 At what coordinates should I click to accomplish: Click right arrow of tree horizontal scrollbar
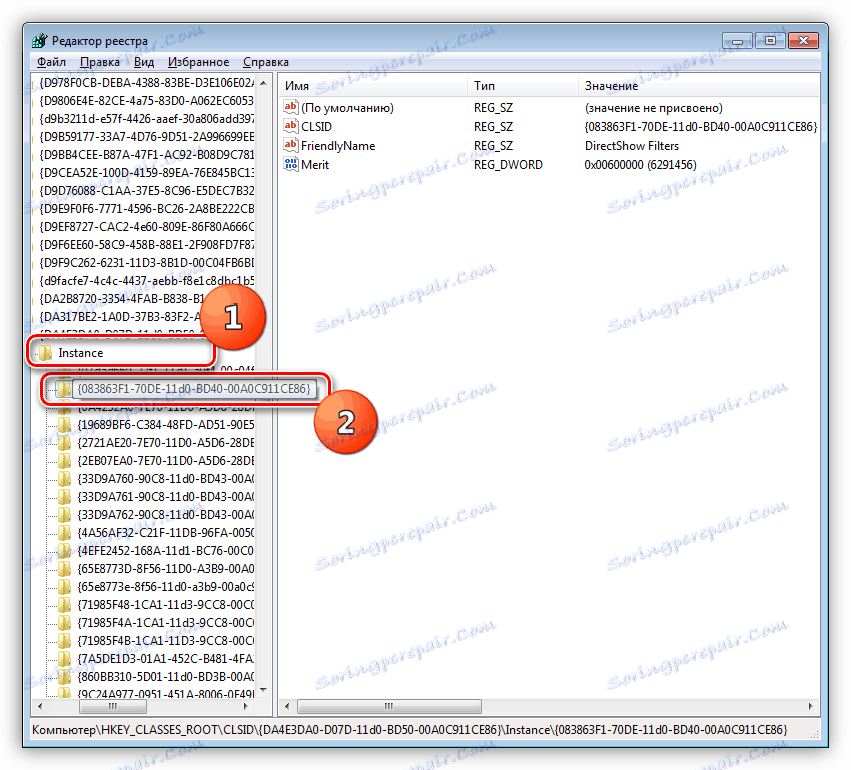(246, 706)
